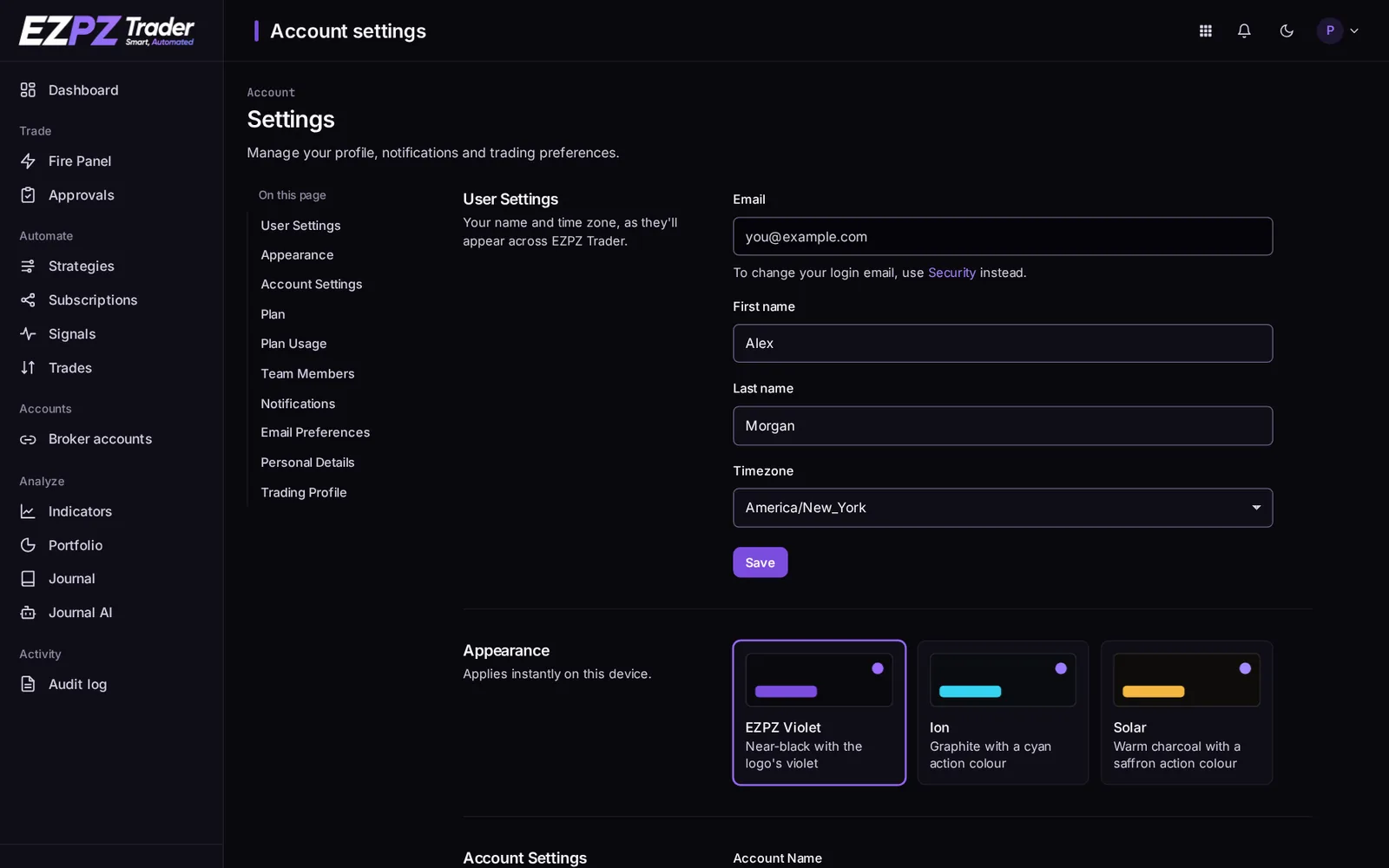Click the Audit log document icon
The width and height of the screenshot is (1389, 868).
pos(28,685)
